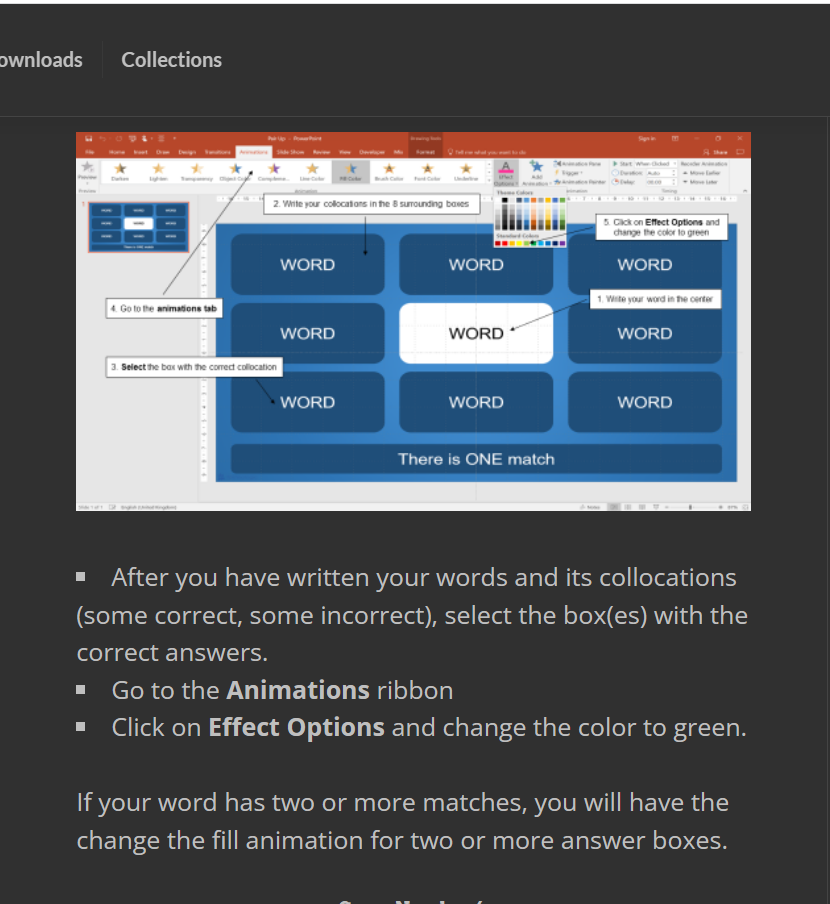This screenshot has width=830, height=904.
Task: Click the bullet line "Go to the Animations ribbon"
Action: pos(282,690)
